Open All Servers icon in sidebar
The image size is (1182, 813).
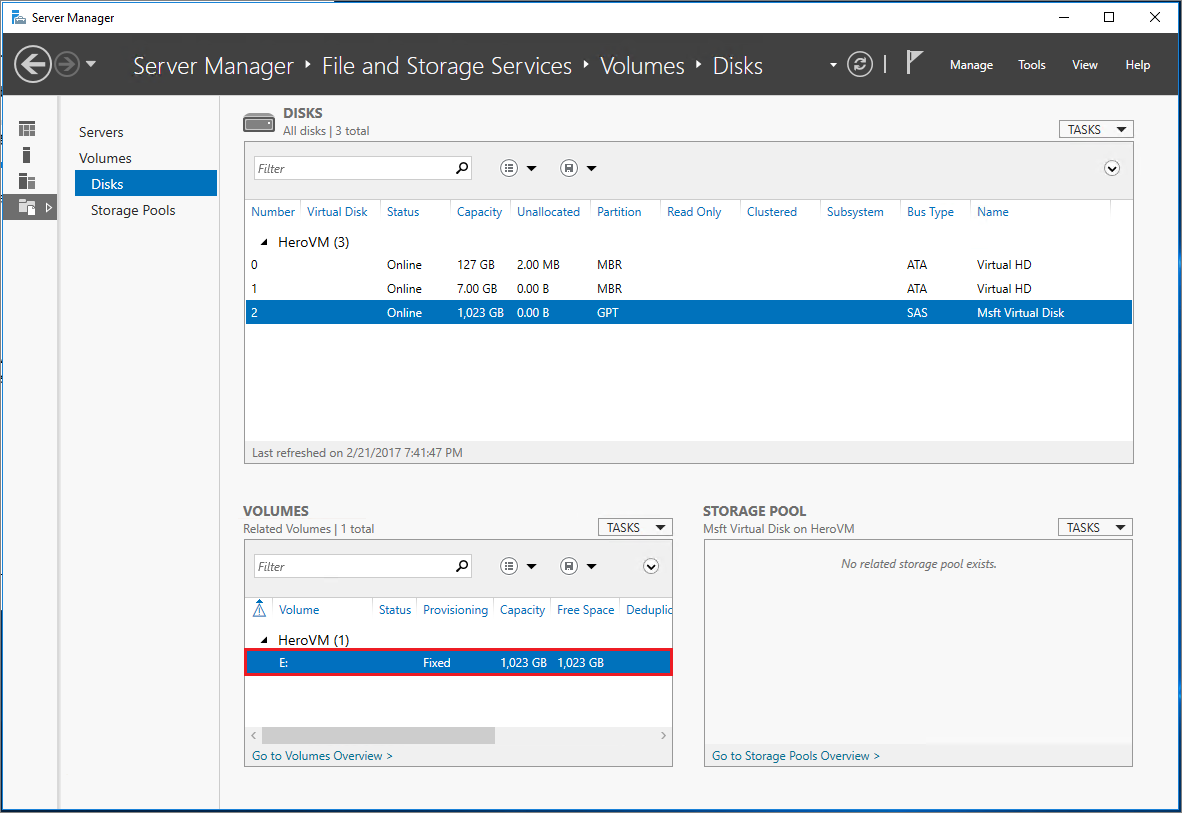27,181
